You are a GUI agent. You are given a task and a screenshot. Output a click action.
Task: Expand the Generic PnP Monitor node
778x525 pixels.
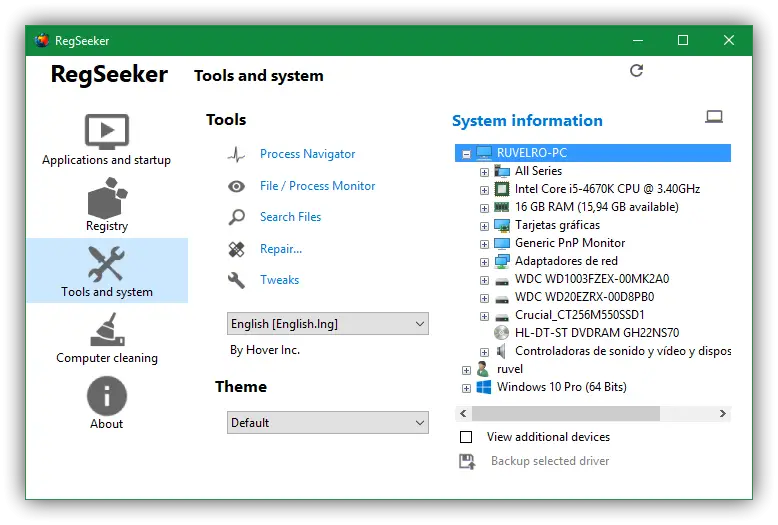[484, 244]
